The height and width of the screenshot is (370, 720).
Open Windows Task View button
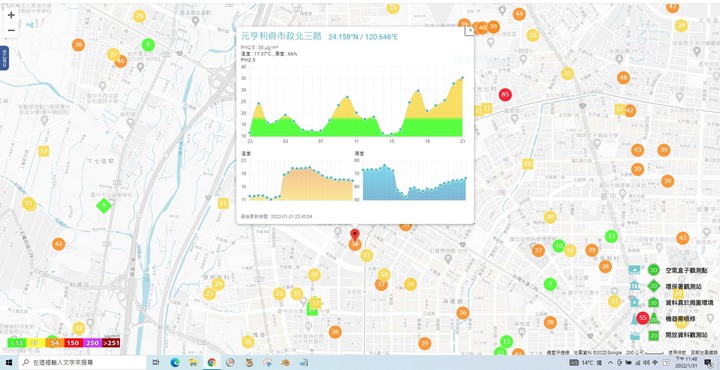(x=156, y=363)
